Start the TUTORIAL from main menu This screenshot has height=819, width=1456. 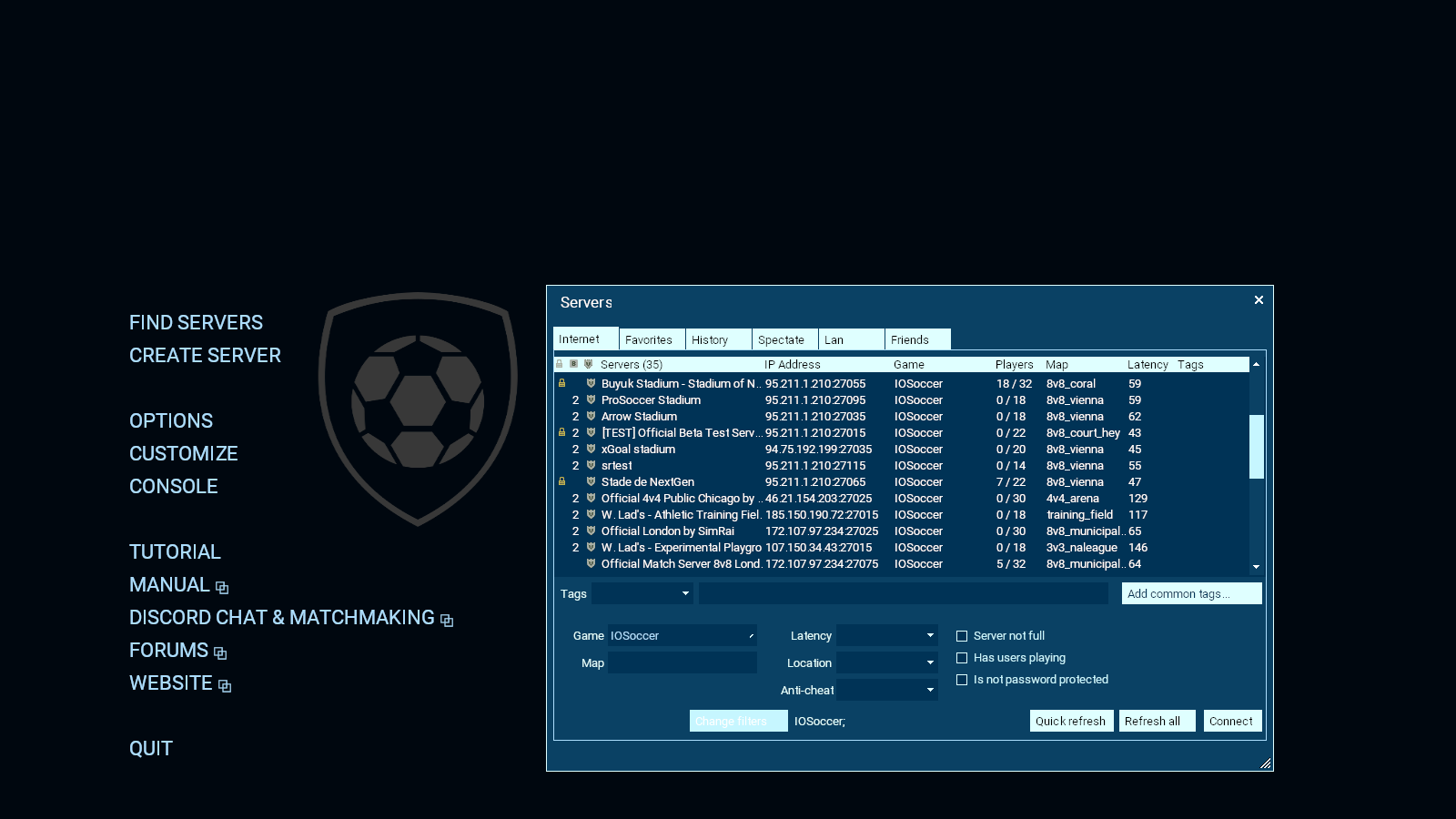[175, 551]
